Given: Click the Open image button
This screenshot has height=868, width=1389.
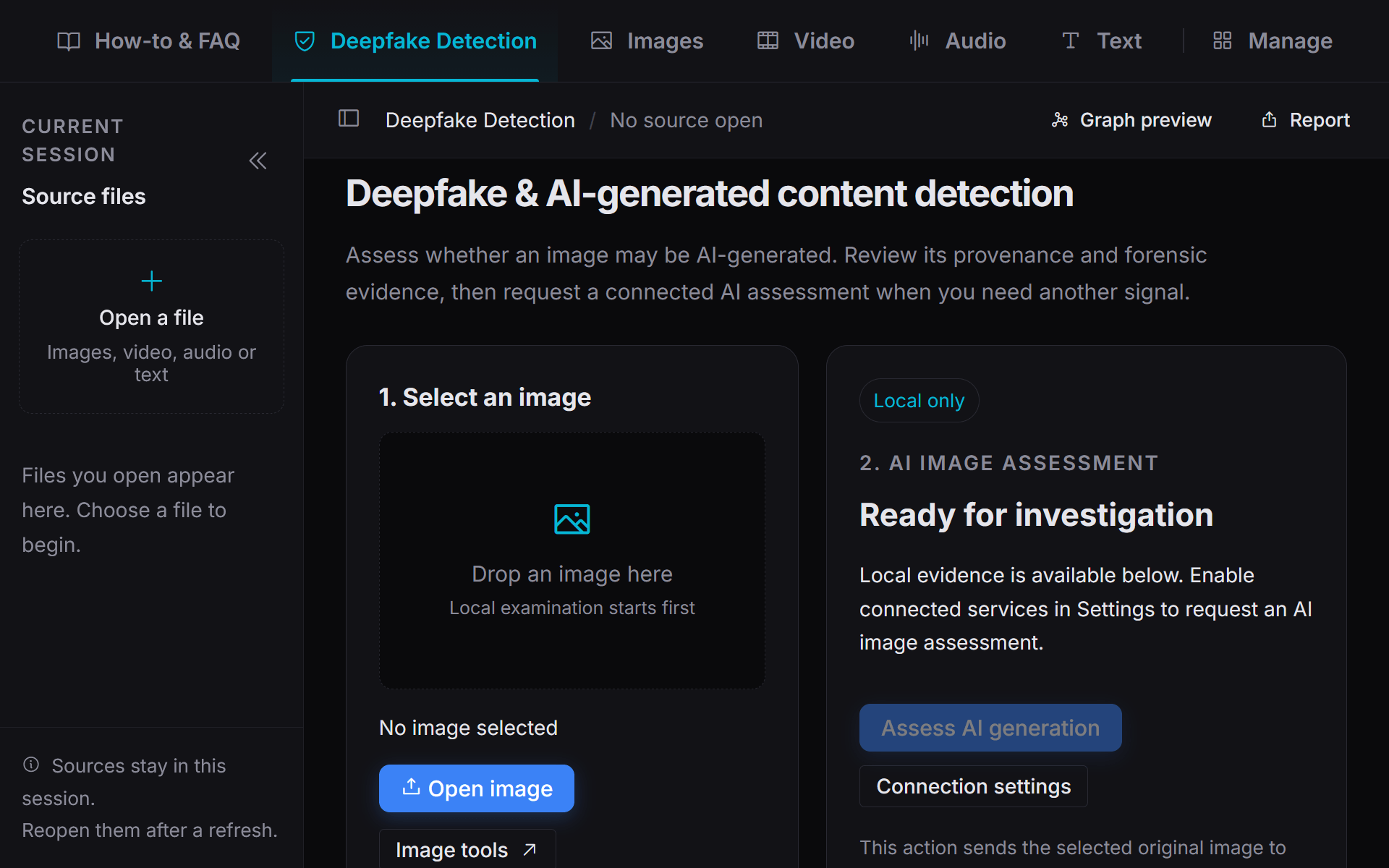Looking at the screenshot, I should click(477, 788).
